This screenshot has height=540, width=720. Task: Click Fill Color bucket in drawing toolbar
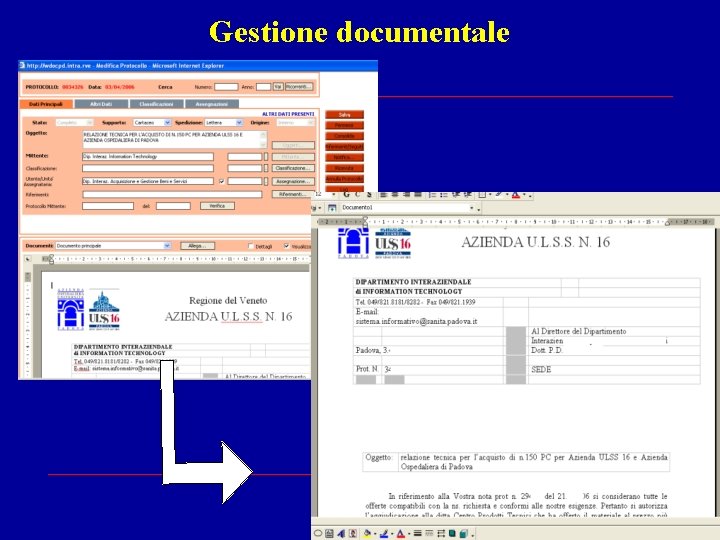(367, 533)
